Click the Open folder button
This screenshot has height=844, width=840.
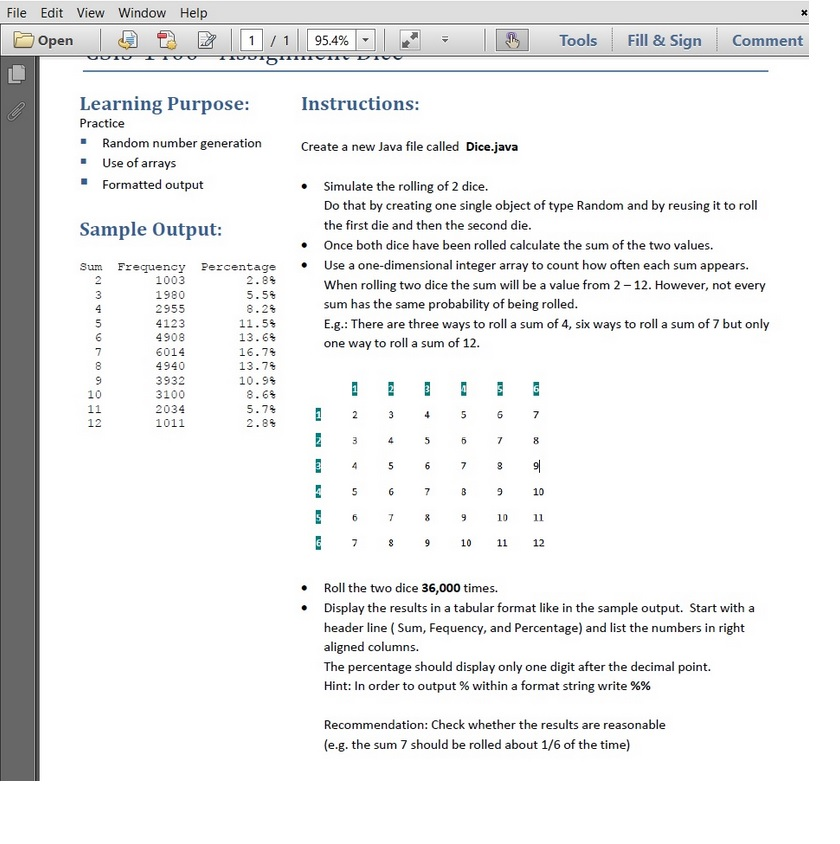pyautogui.click(x=44, y=40)
